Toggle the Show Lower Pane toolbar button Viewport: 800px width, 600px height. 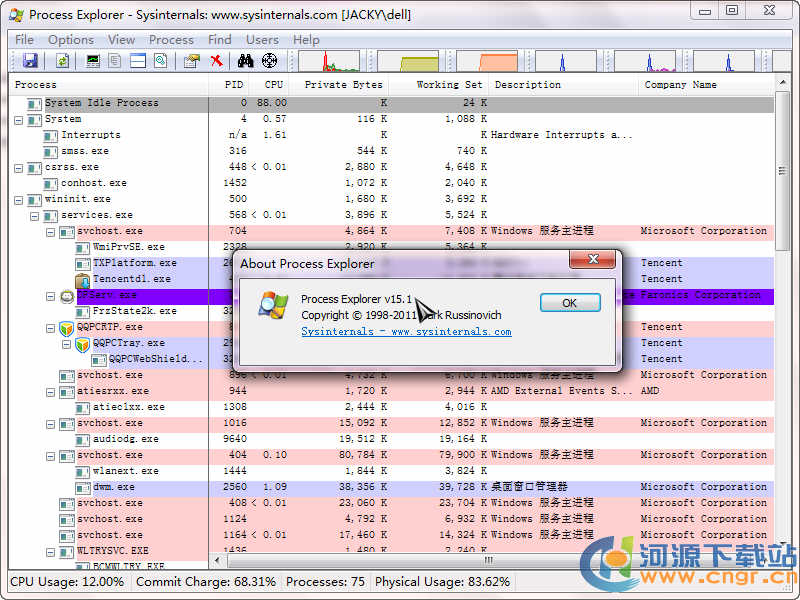(x=137, y=61)
